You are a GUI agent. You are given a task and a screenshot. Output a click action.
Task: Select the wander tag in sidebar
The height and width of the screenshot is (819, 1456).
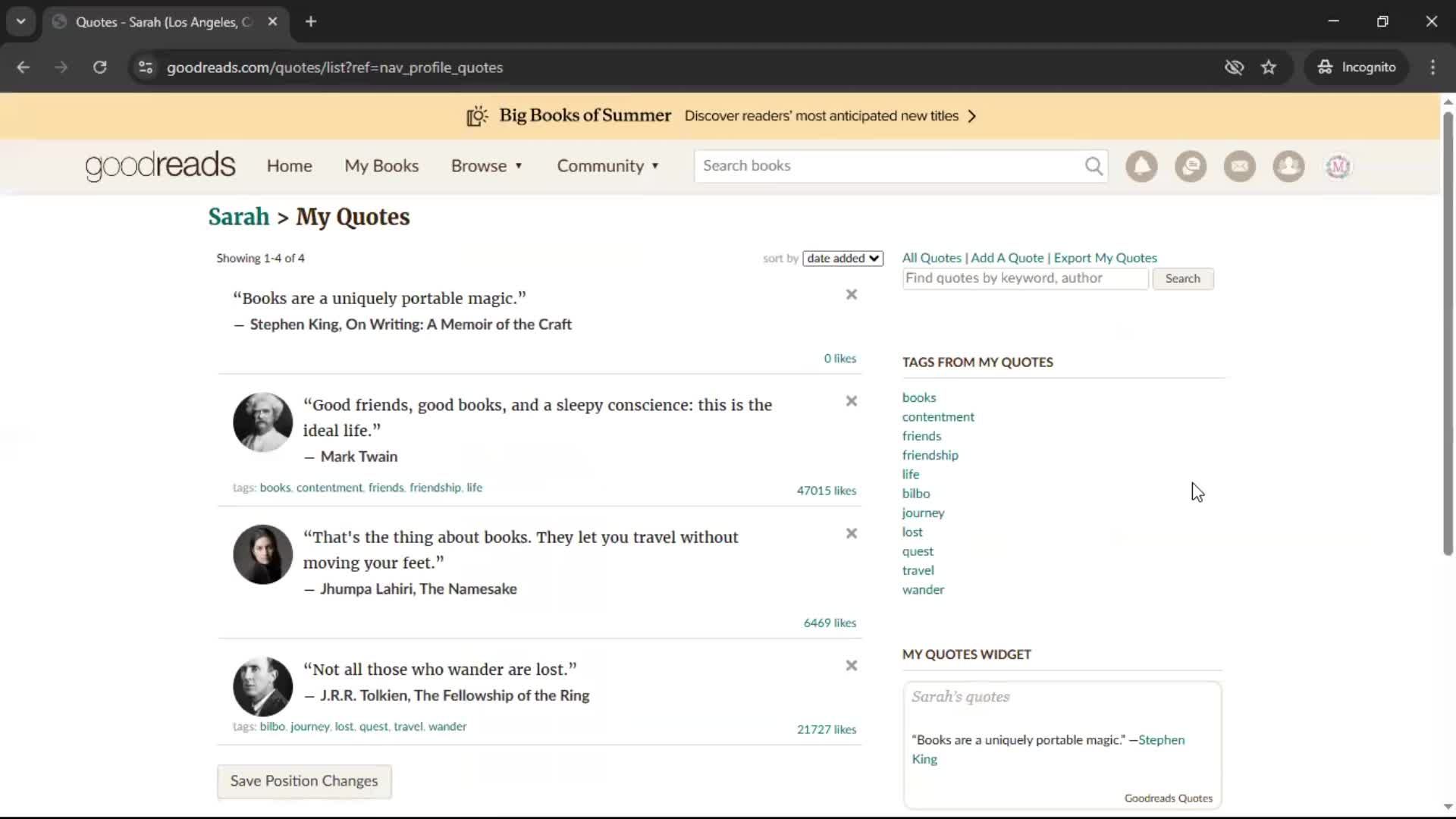pyautogui.click(x=923, y=590)
